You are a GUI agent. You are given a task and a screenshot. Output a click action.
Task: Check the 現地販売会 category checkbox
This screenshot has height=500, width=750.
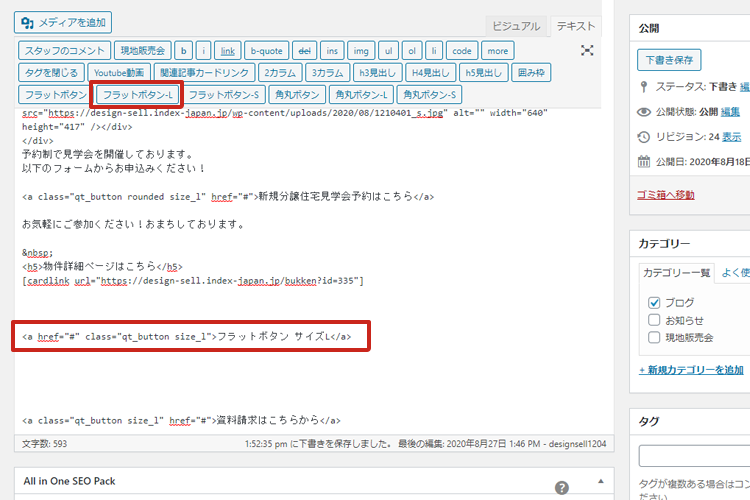coord(654,338)
